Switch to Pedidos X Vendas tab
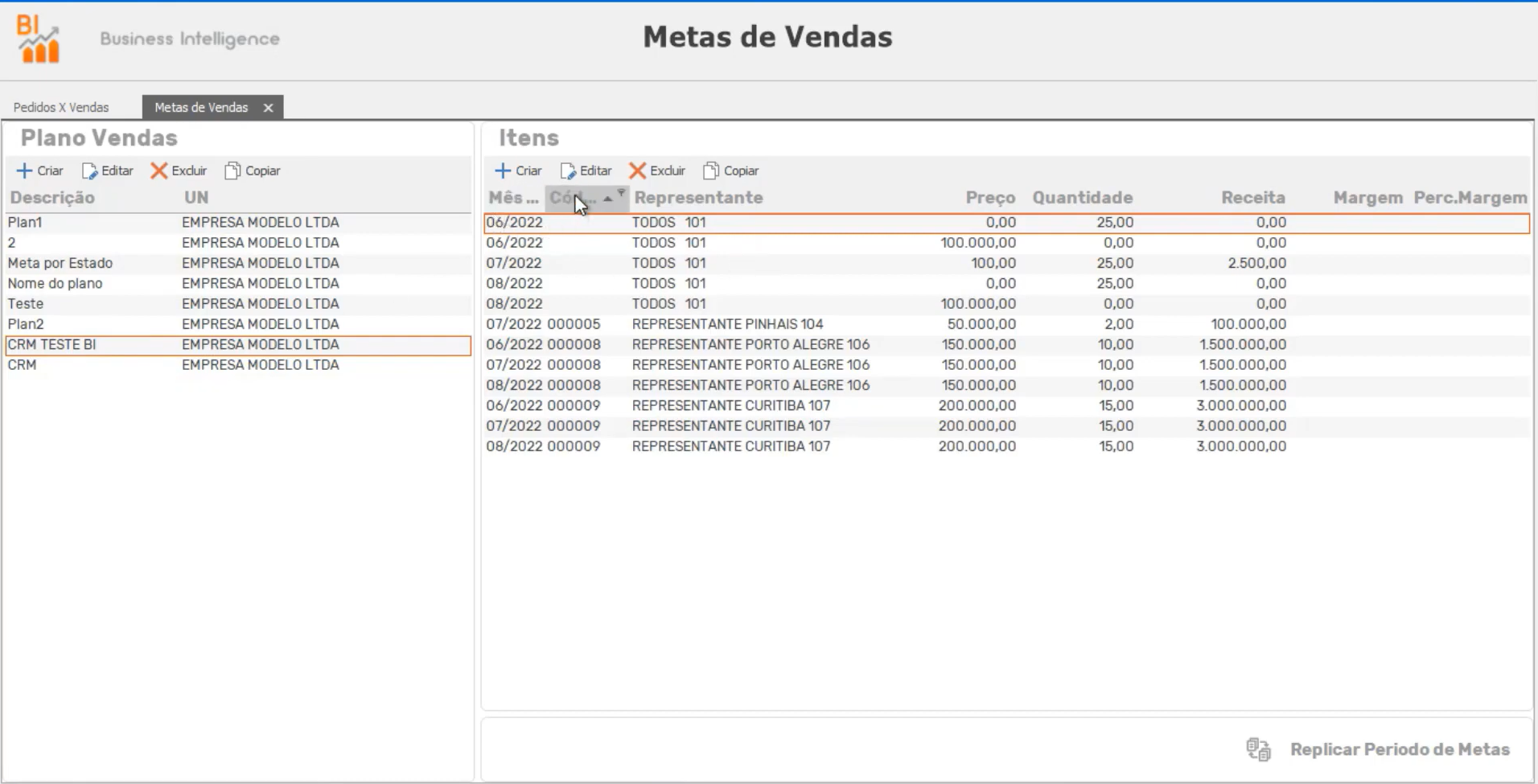Image resolution: width=1538 pixels, height=784 pixels. [61, 108]
